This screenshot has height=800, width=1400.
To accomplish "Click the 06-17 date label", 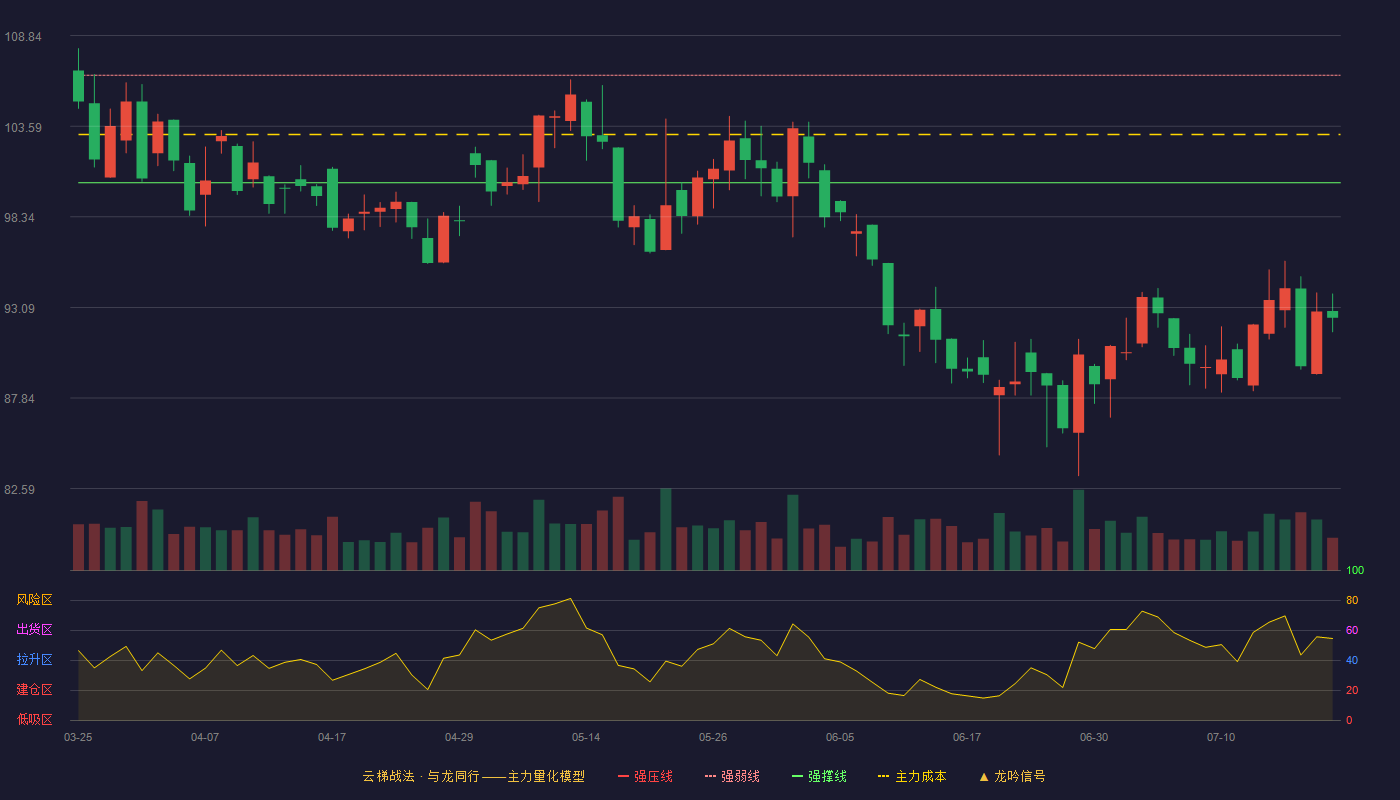I will point(967,737).
